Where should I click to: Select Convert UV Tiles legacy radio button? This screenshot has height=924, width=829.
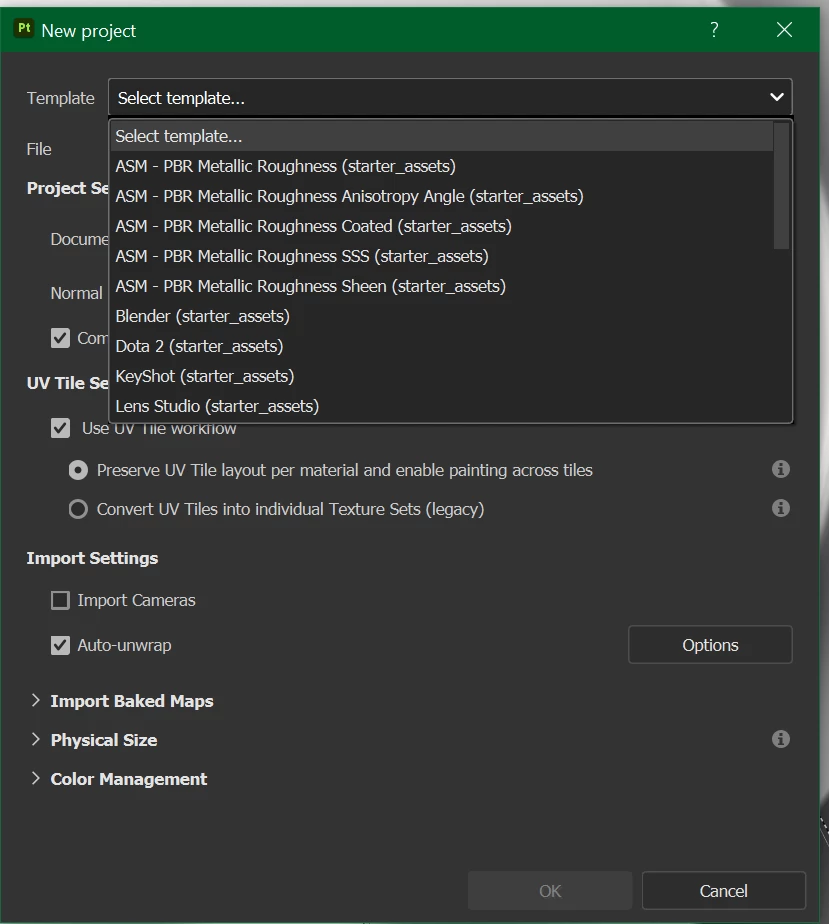pos(78,509)
